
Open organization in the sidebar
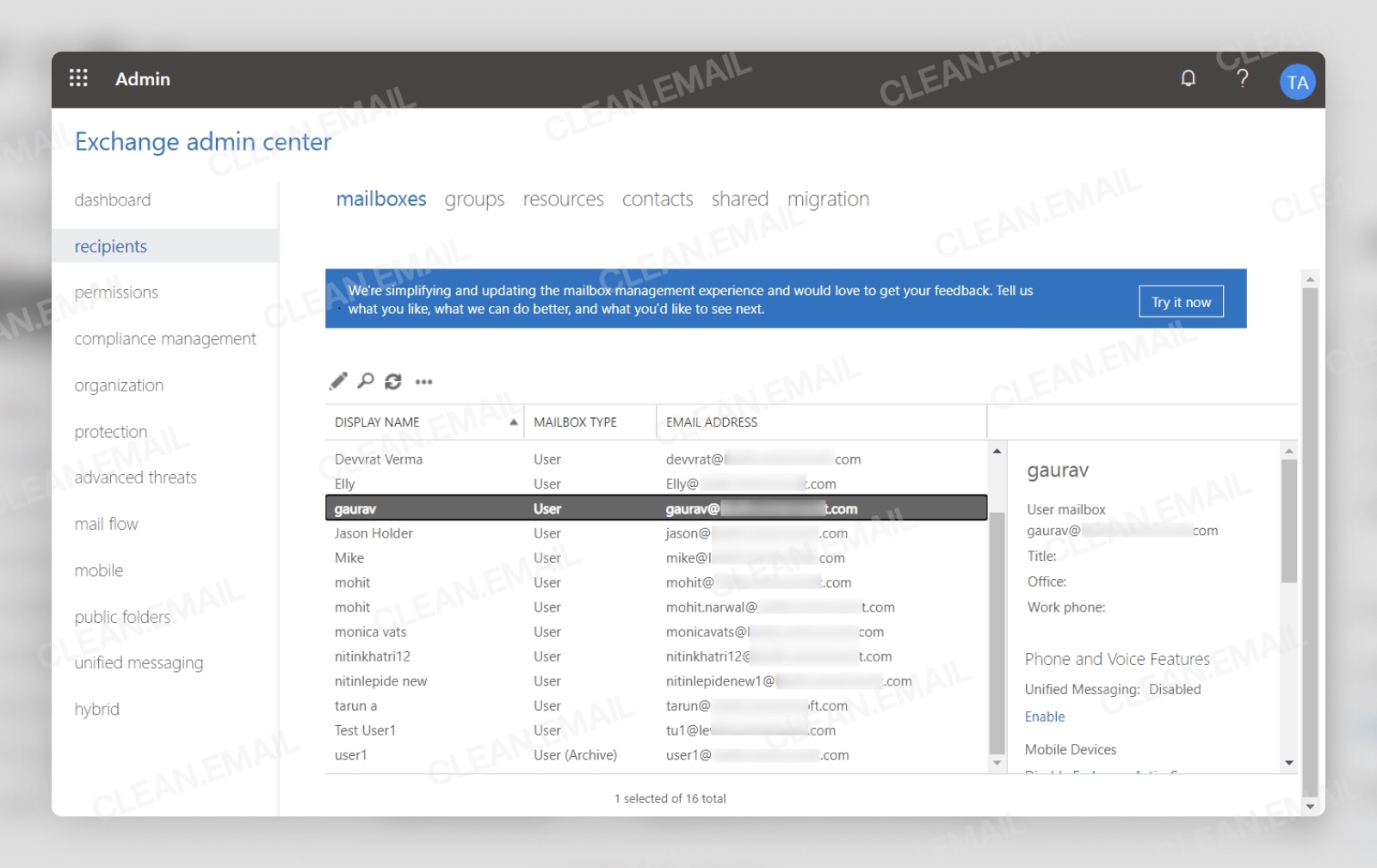tap(119, 385)
